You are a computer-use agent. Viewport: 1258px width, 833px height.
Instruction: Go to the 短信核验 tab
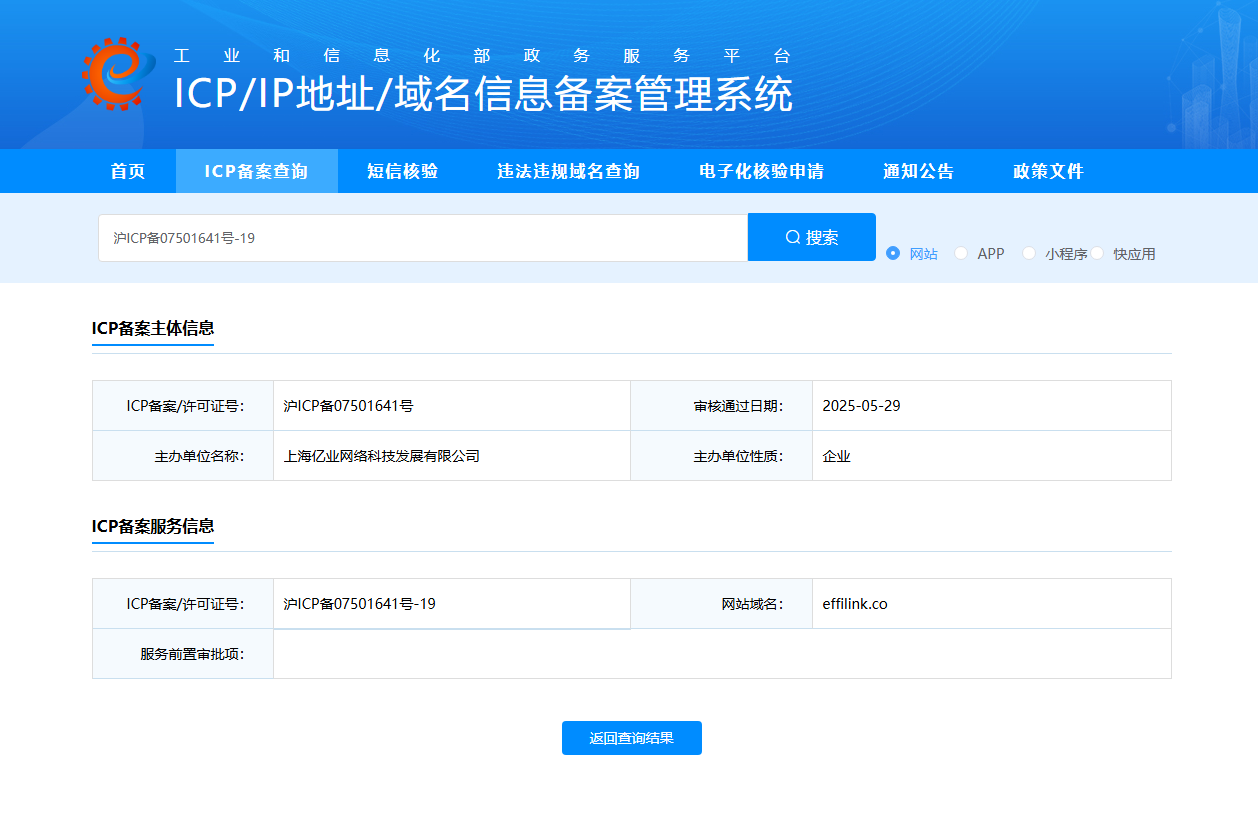[x=403, y=171]
